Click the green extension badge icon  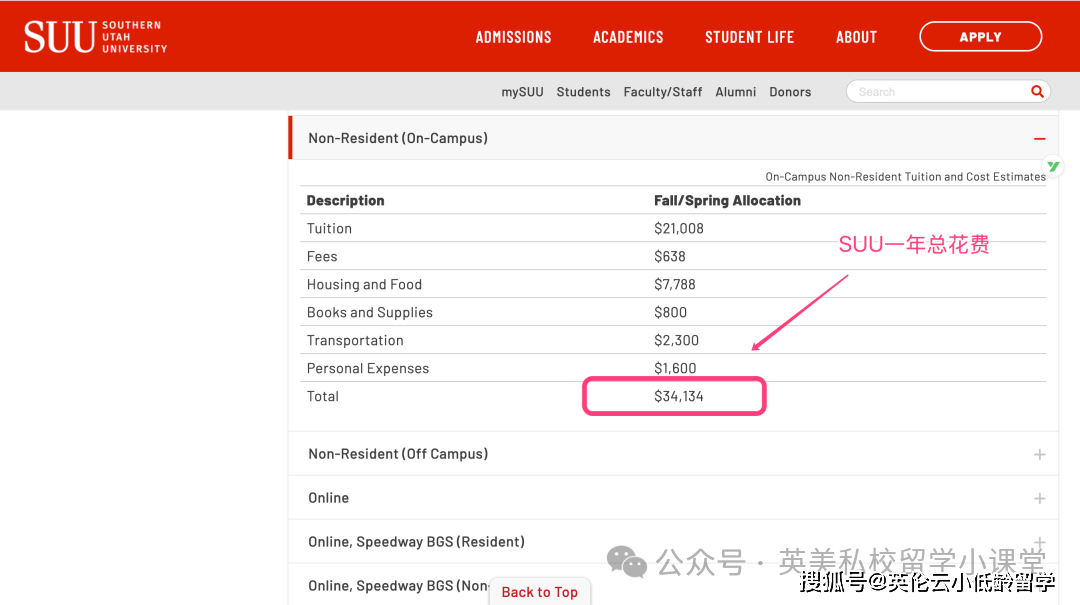(x=1052, y=166)
